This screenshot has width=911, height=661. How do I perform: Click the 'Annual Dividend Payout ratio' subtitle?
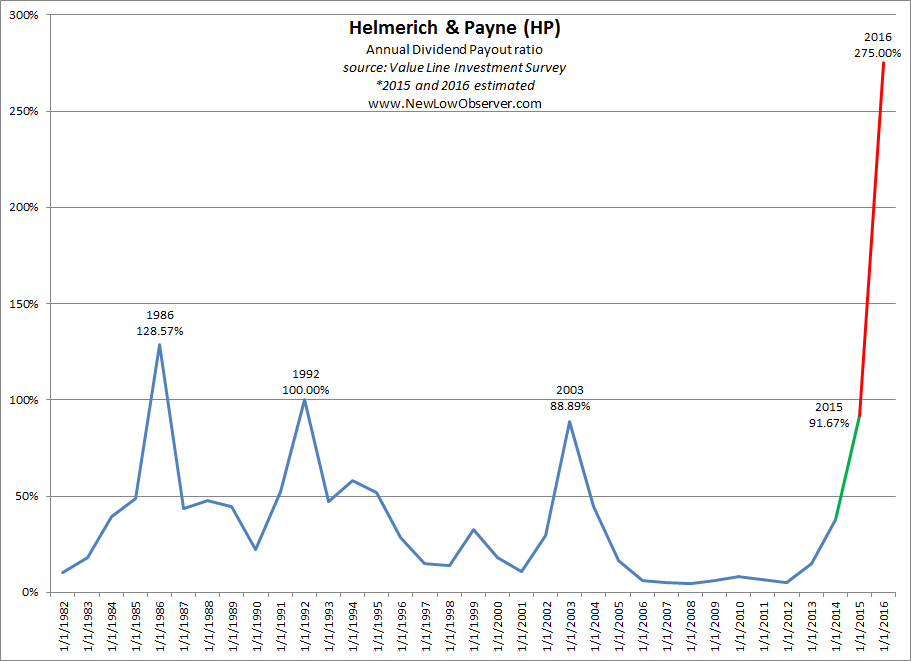coord(454,49)
